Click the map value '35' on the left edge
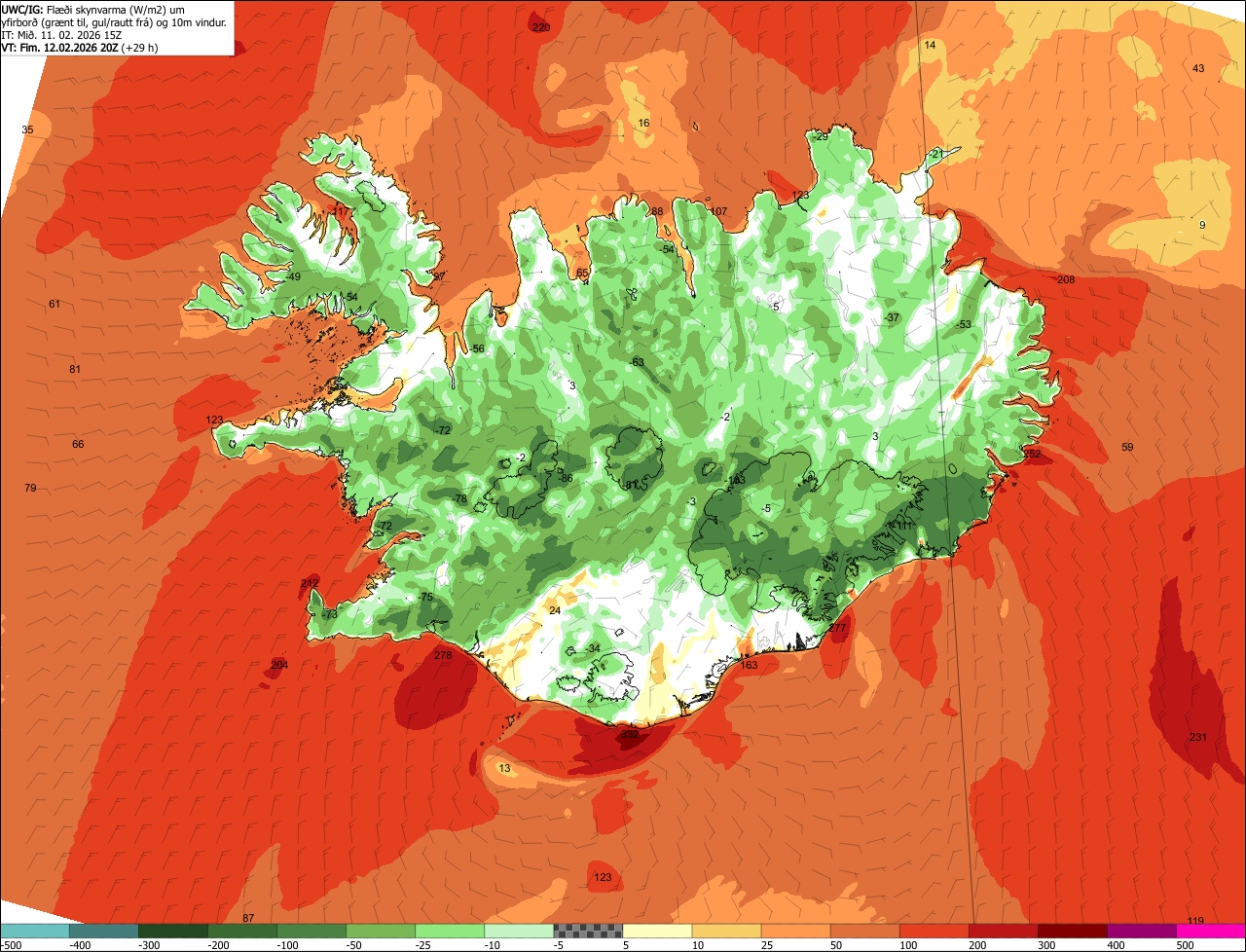 pyautogui.click(x=27, y=129)
